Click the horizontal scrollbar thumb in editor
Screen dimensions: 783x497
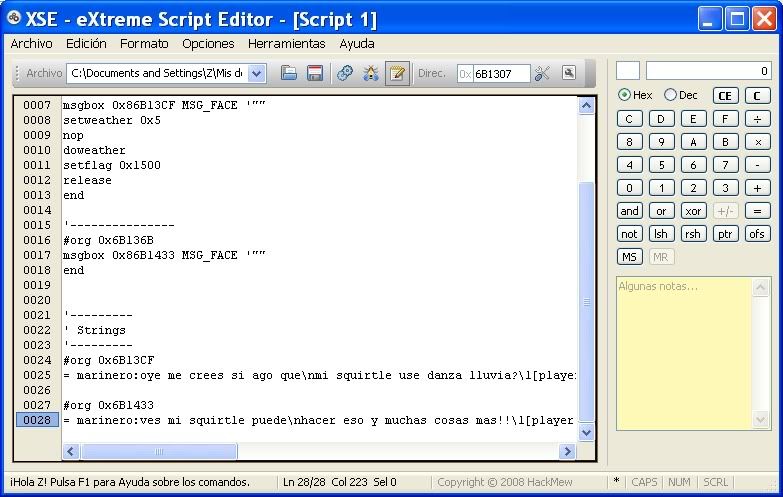(x=159, y=452)
